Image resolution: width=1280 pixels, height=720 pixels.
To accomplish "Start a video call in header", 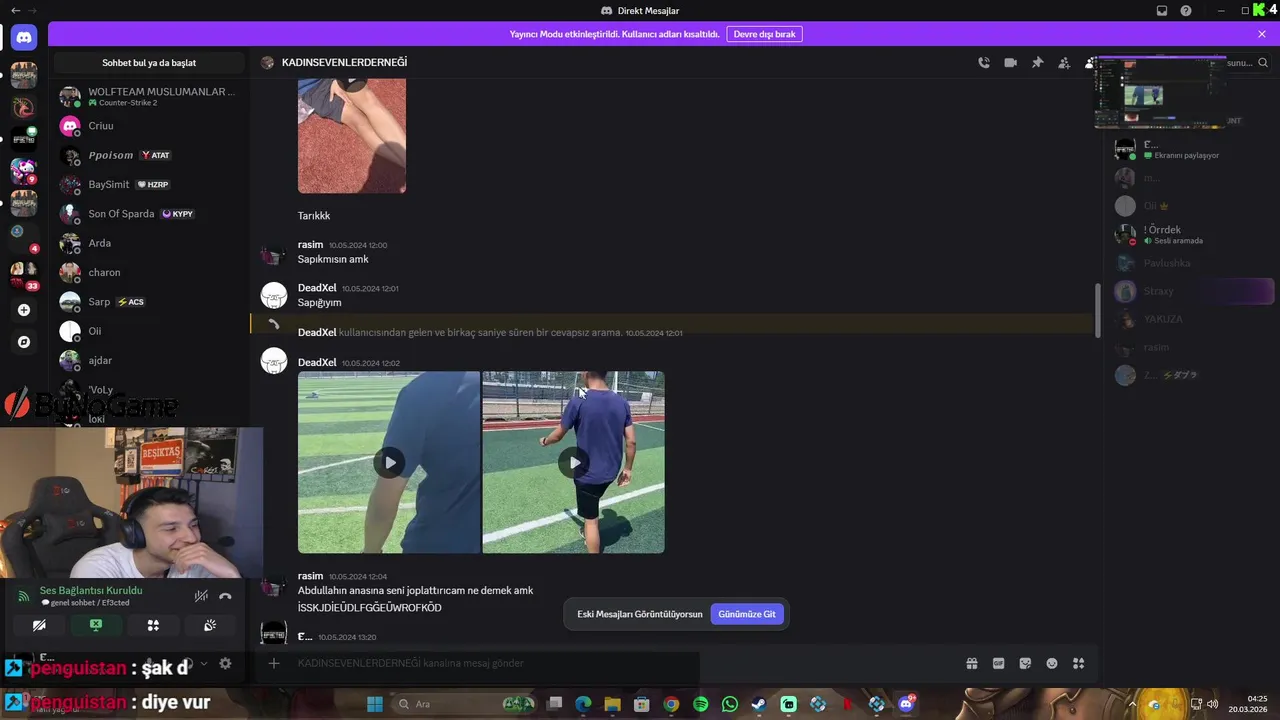I will tap(1011, 63).
